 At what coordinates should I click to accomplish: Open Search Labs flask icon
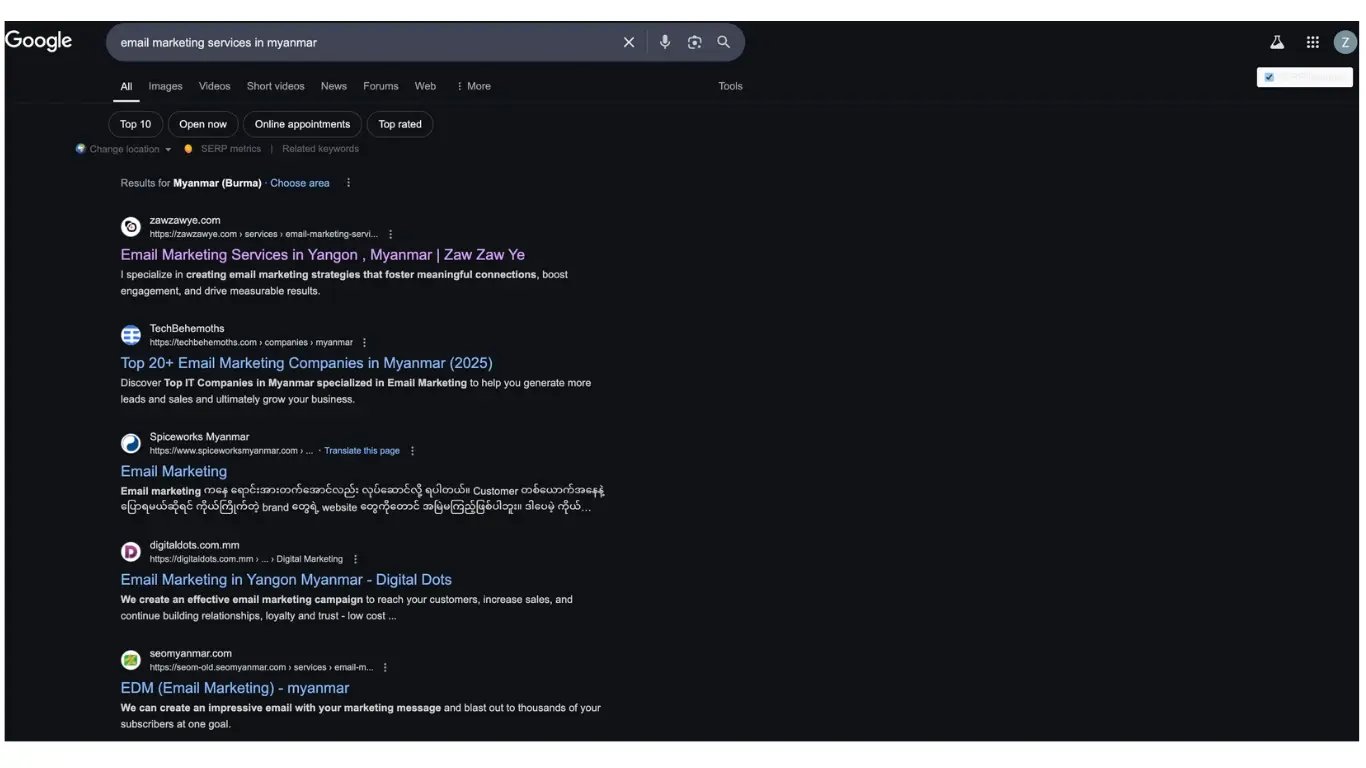[x=1277, y=42]
